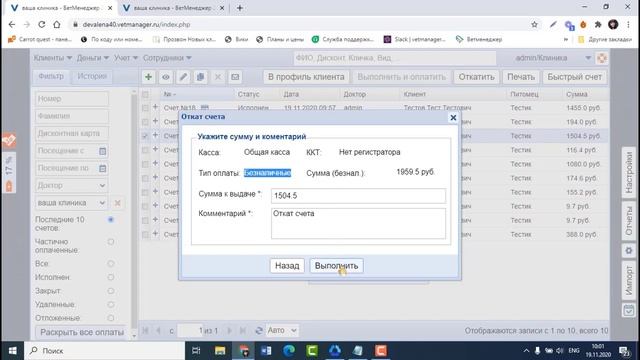Image resolution: width=640 pixels, height=360 pixels.
Task: Open the Деньги menu
Action: click(x=93, y=58)
